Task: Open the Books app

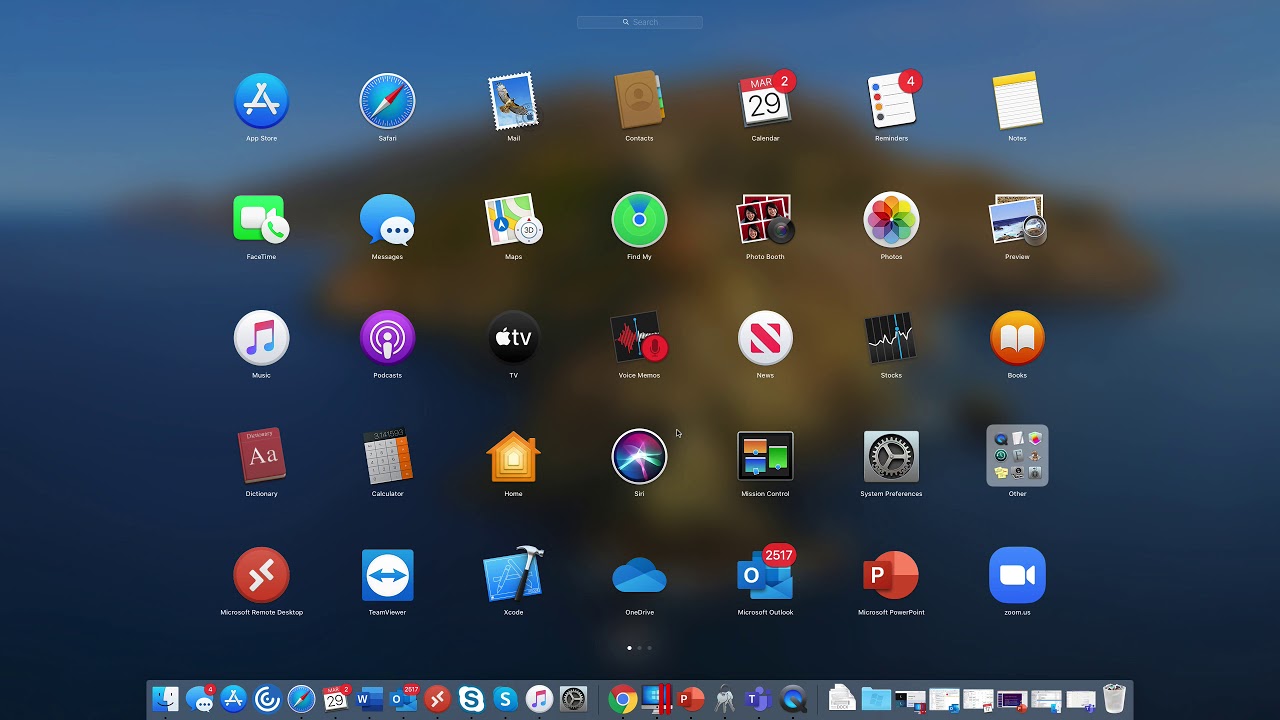Action: coord(1017,338)
